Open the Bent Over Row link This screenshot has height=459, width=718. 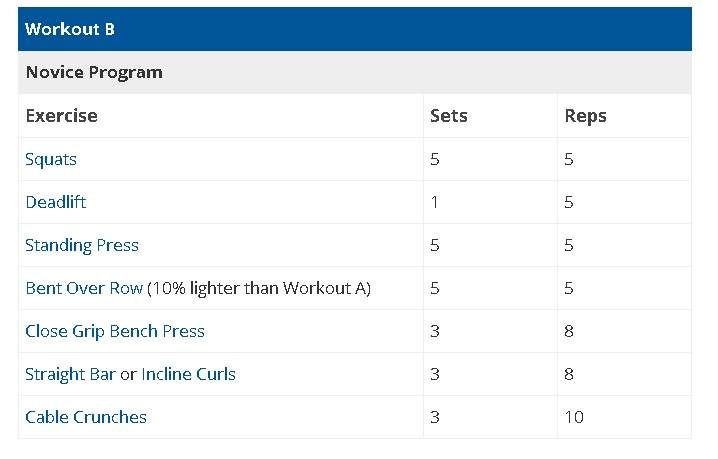point(84,288)
